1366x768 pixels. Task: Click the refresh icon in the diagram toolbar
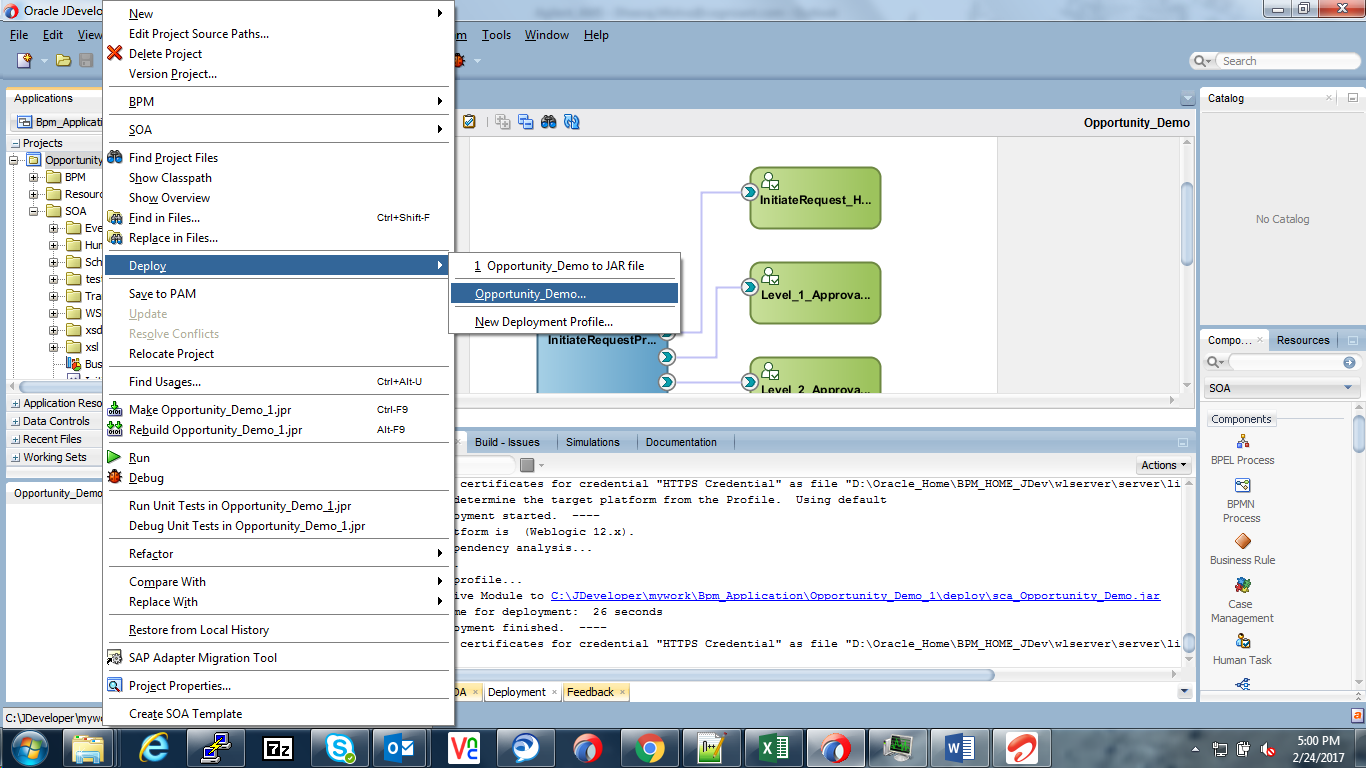click(572, 122)
